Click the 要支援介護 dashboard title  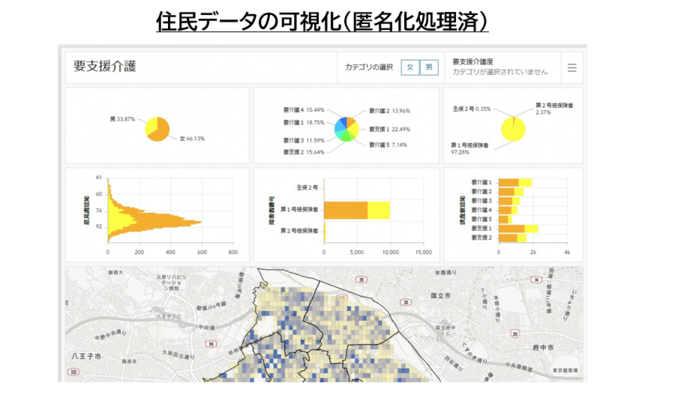[x=105, y=66]
